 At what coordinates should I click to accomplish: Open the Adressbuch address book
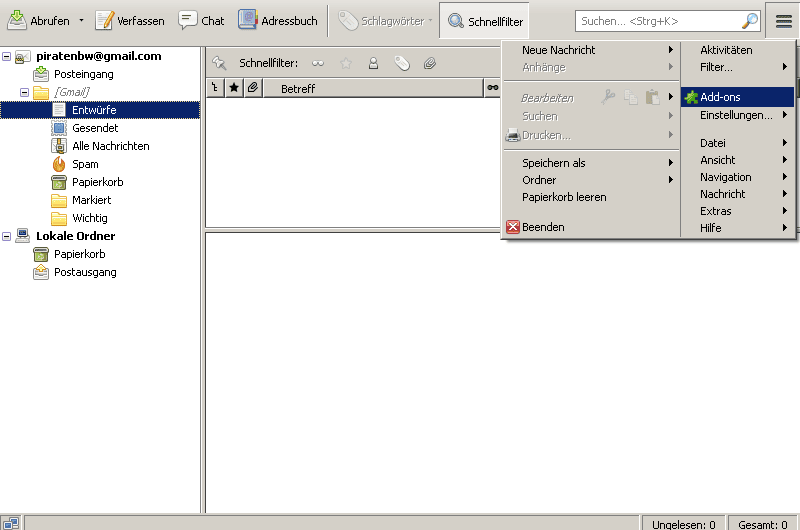click(x=278, y=21)
